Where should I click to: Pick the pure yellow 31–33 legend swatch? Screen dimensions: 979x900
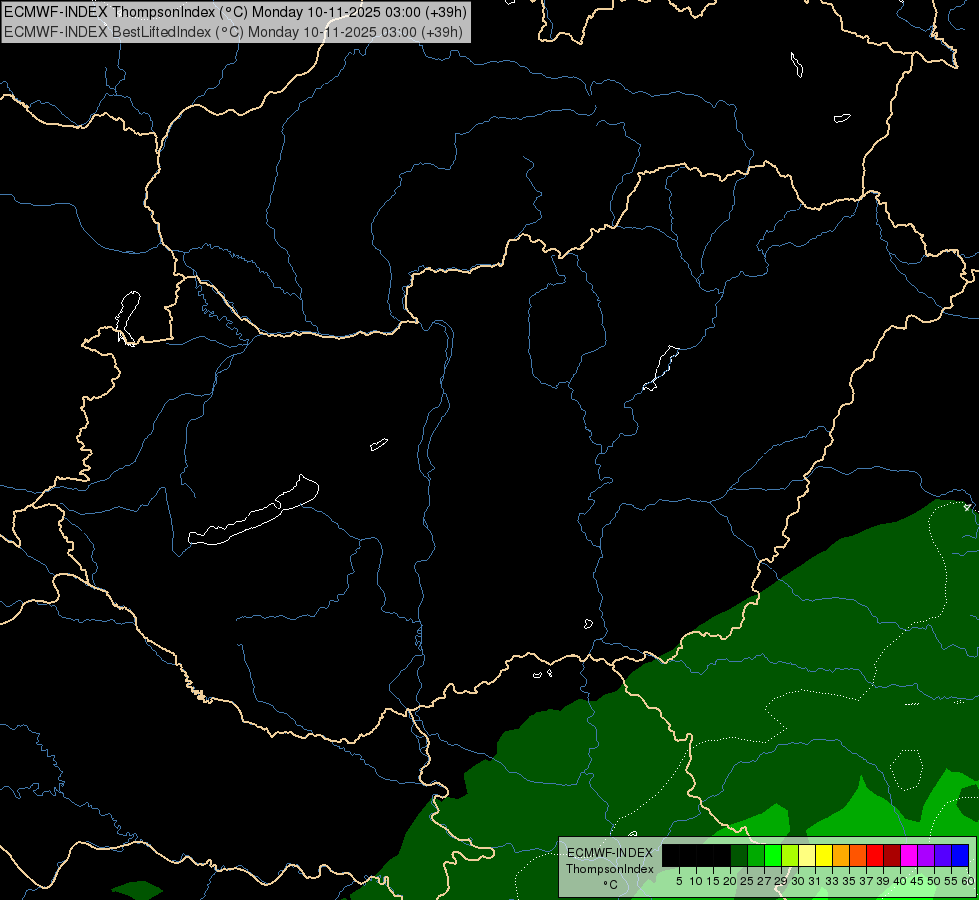(x=824, y=855)
